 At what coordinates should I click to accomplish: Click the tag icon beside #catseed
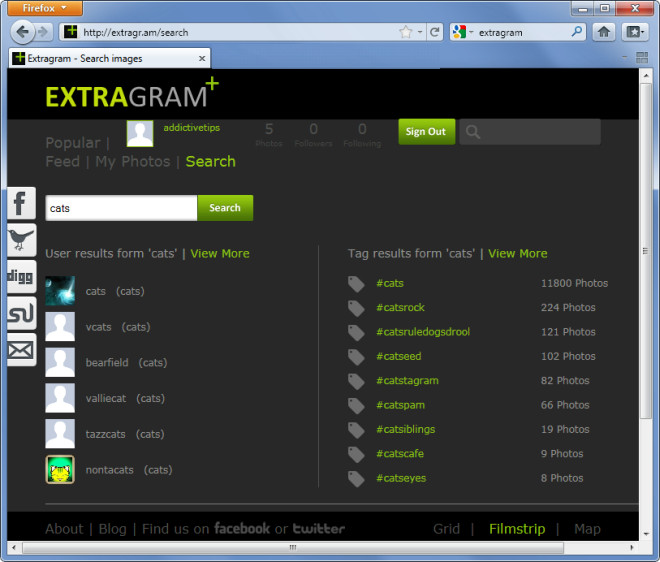tap(356, 357)
